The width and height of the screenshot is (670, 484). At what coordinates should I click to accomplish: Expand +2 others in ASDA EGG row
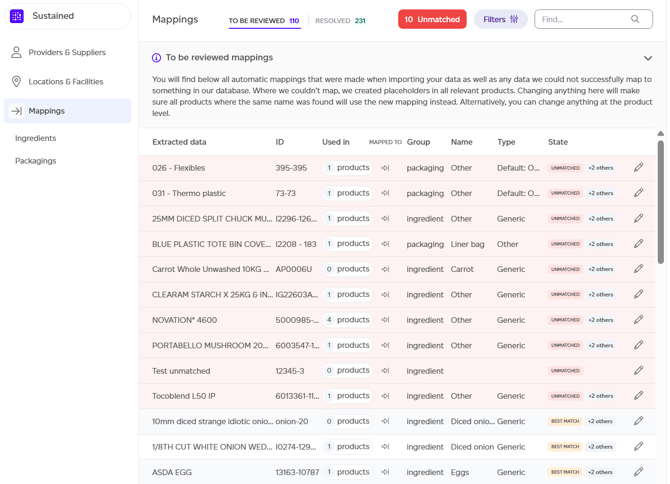[600, 472]
